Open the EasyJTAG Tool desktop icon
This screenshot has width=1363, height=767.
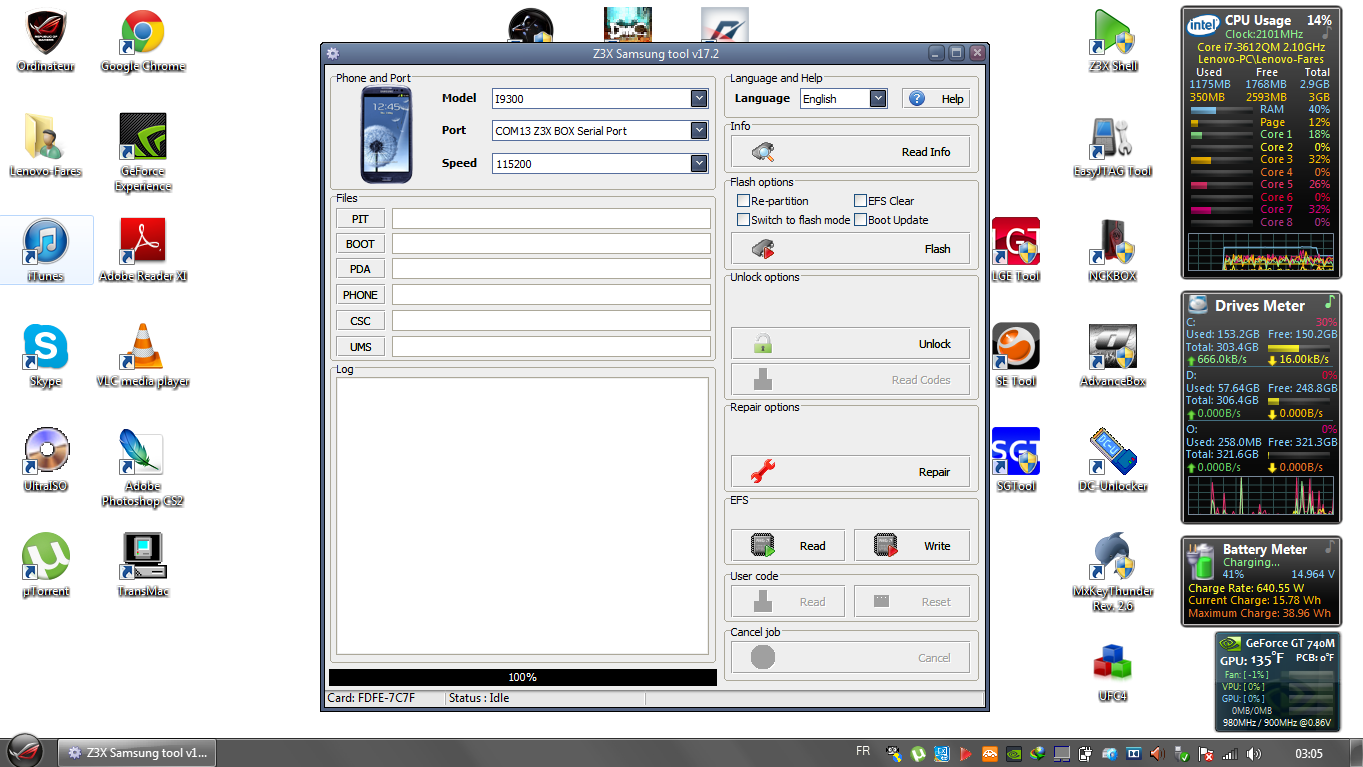pyautogui.click(x=1112, y=146)
